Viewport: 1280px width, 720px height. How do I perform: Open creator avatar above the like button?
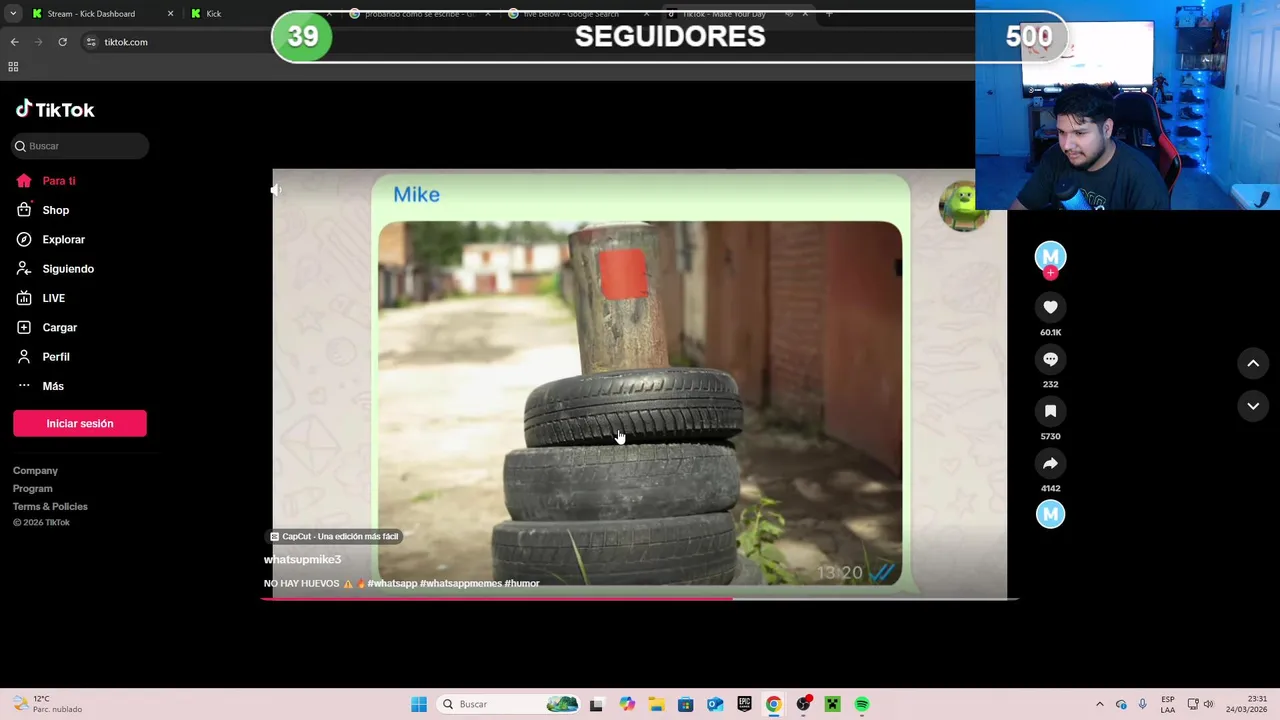tap(1050, 257)
